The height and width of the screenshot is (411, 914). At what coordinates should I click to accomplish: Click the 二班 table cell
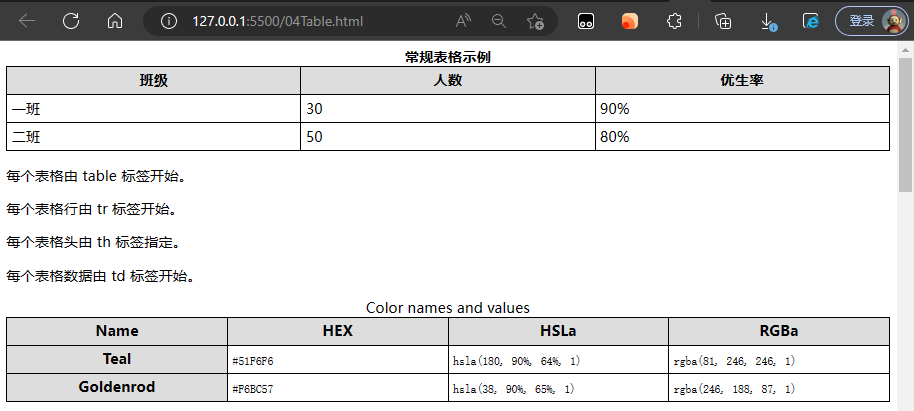(153, 136)
